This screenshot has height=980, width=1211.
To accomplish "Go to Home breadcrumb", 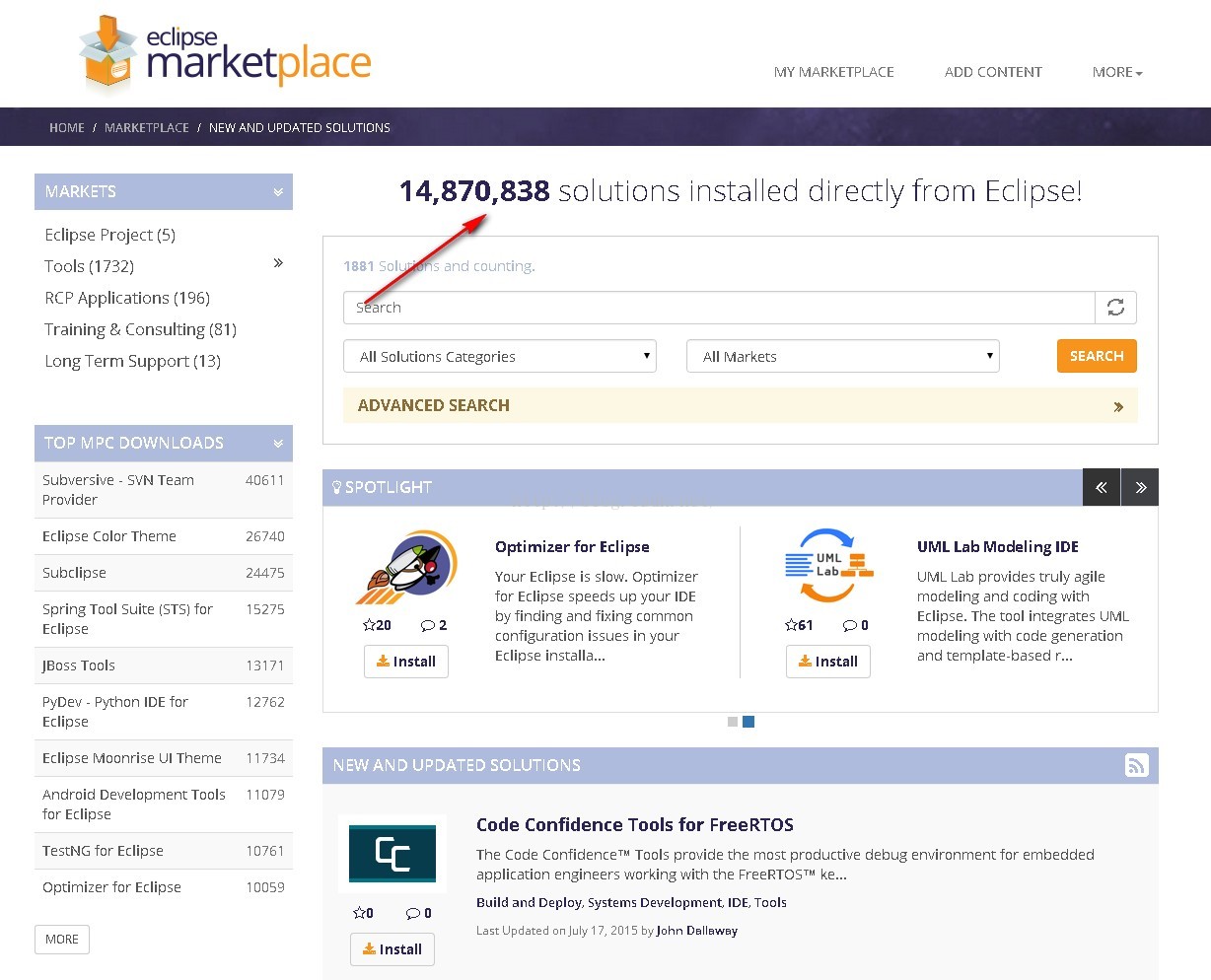I will 67,128.
